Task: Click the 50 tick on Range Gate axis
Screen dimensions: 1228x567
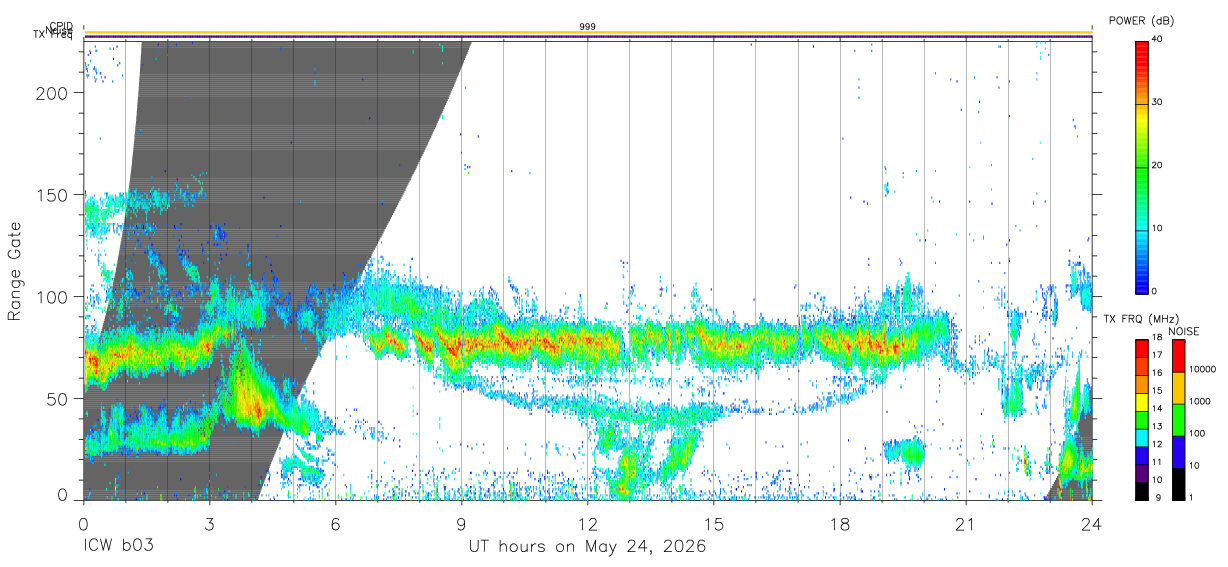Action: 56,398
